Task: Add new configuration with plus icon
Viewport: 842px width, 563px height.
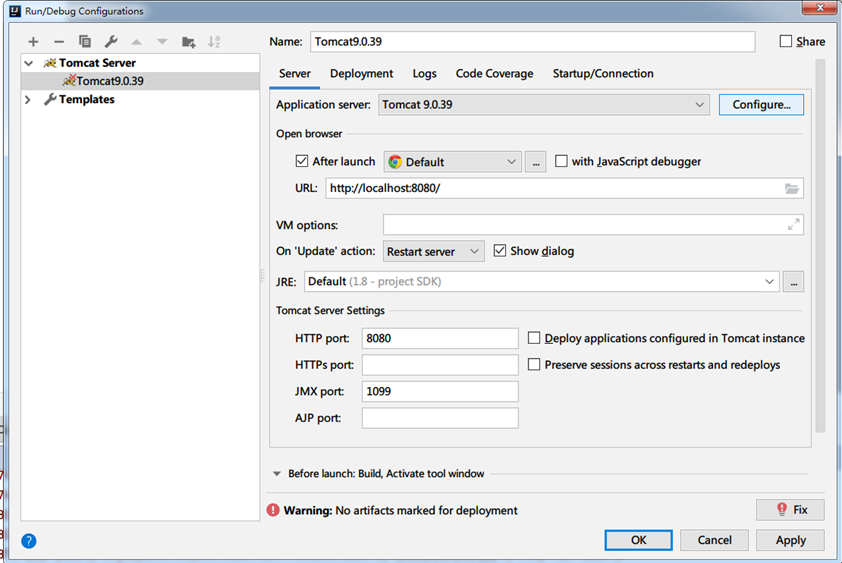Action: click(x=33, y=41)
